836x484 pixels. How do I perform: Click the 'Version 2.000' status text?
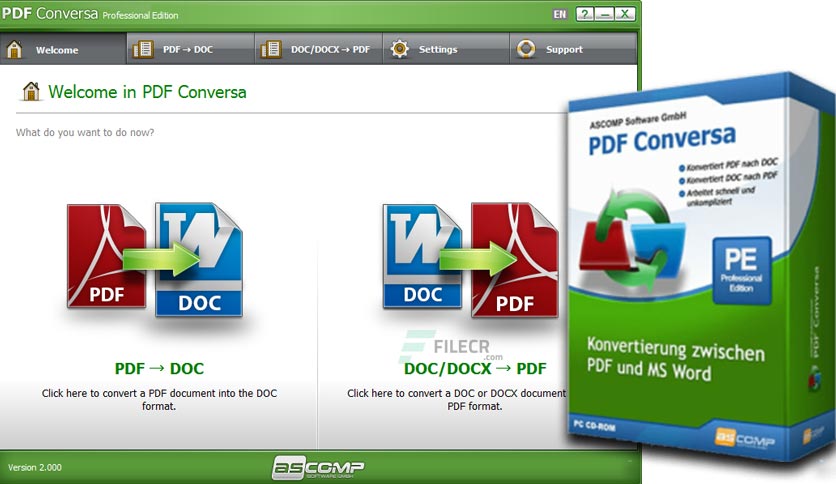pos(35,467)
